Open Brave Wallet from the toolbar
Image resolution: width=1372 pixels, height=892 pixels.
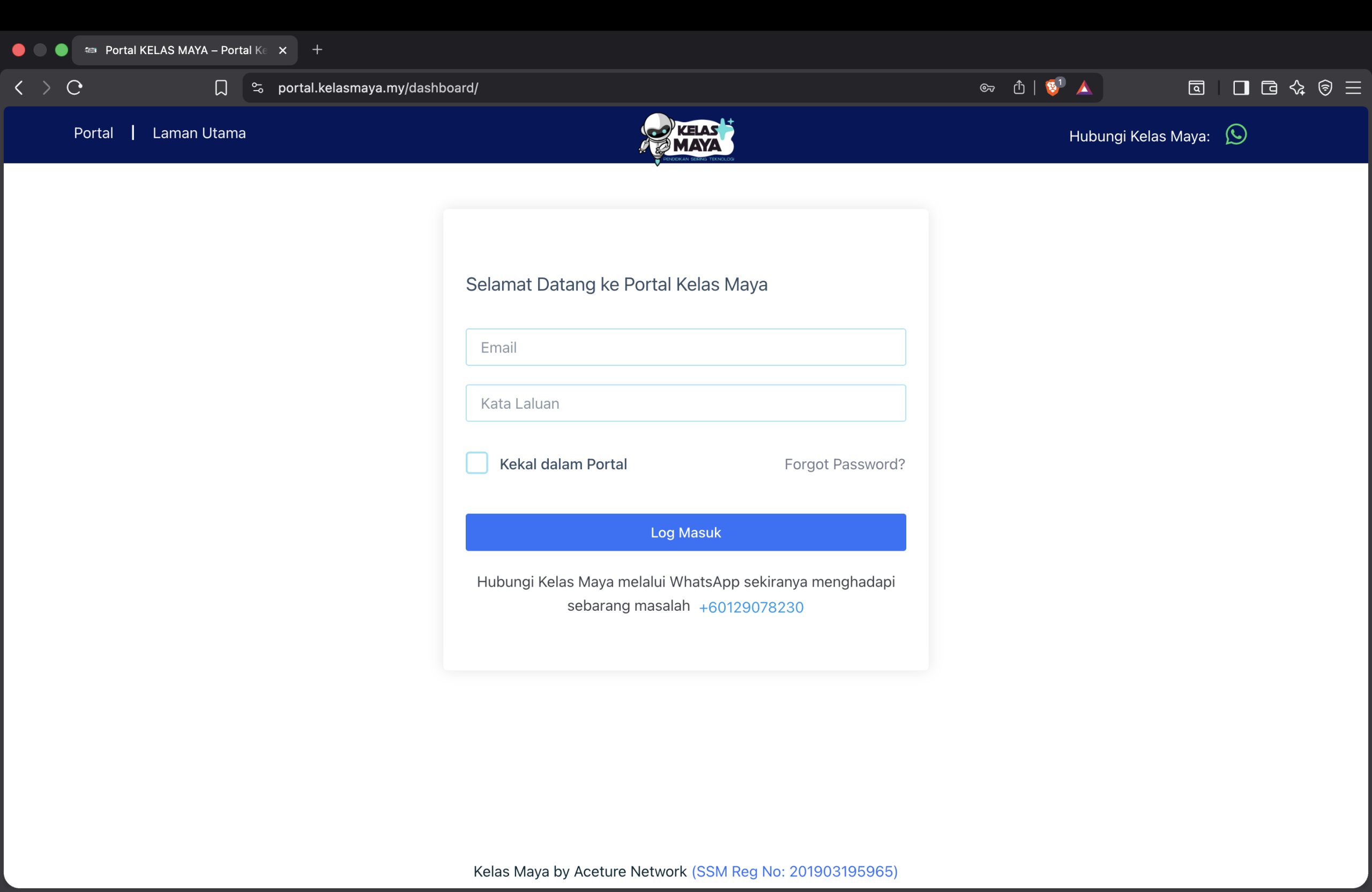coord(1270,87)
